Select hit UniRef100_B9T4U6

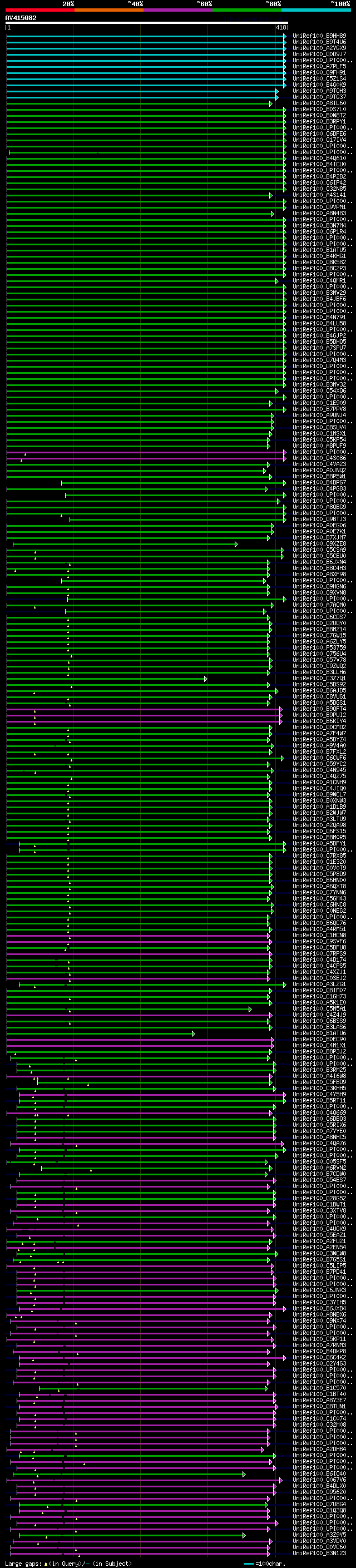319,42
